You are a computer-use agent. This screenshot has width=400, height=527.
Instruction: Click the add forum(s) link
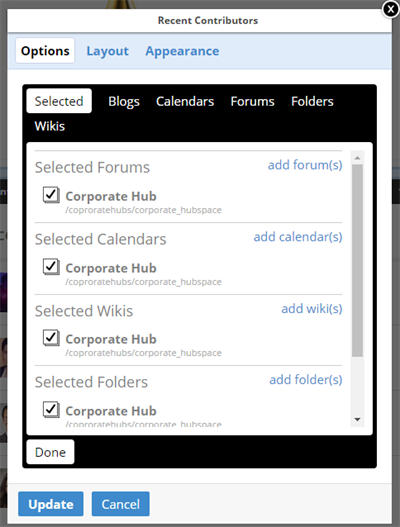click(305, 165)
